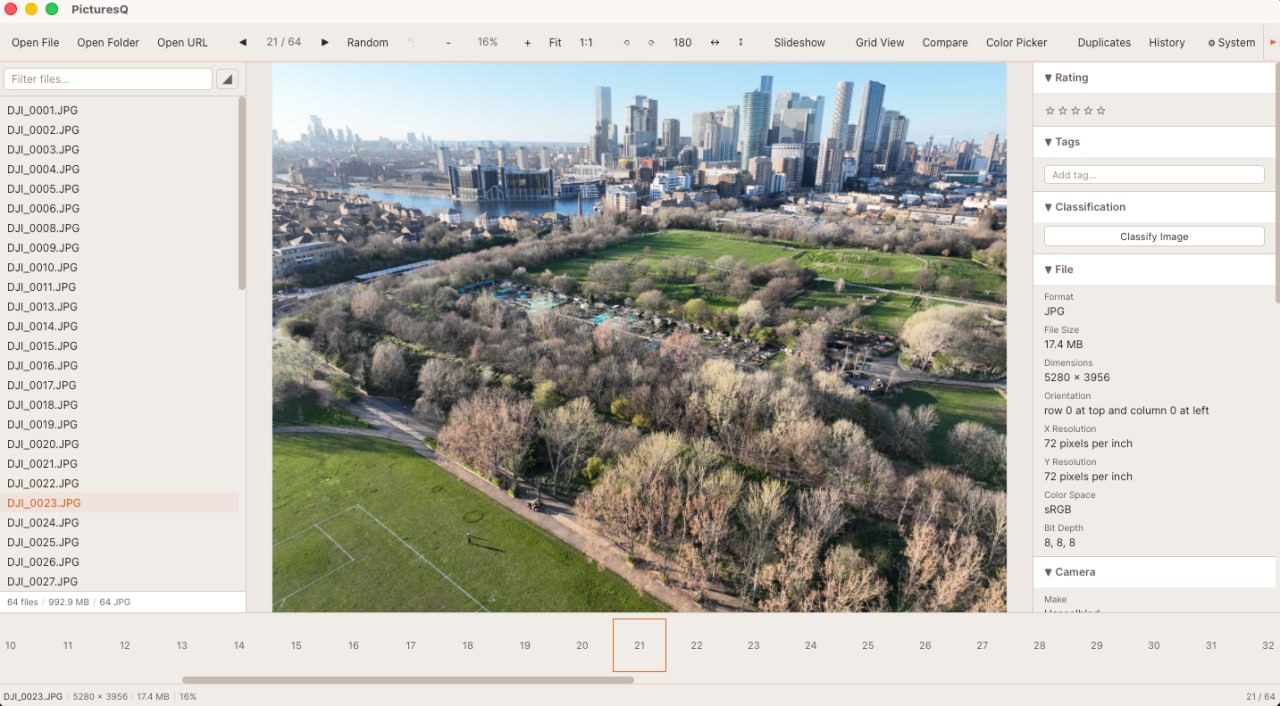Click the System theme button

[x=1231, y=42]
